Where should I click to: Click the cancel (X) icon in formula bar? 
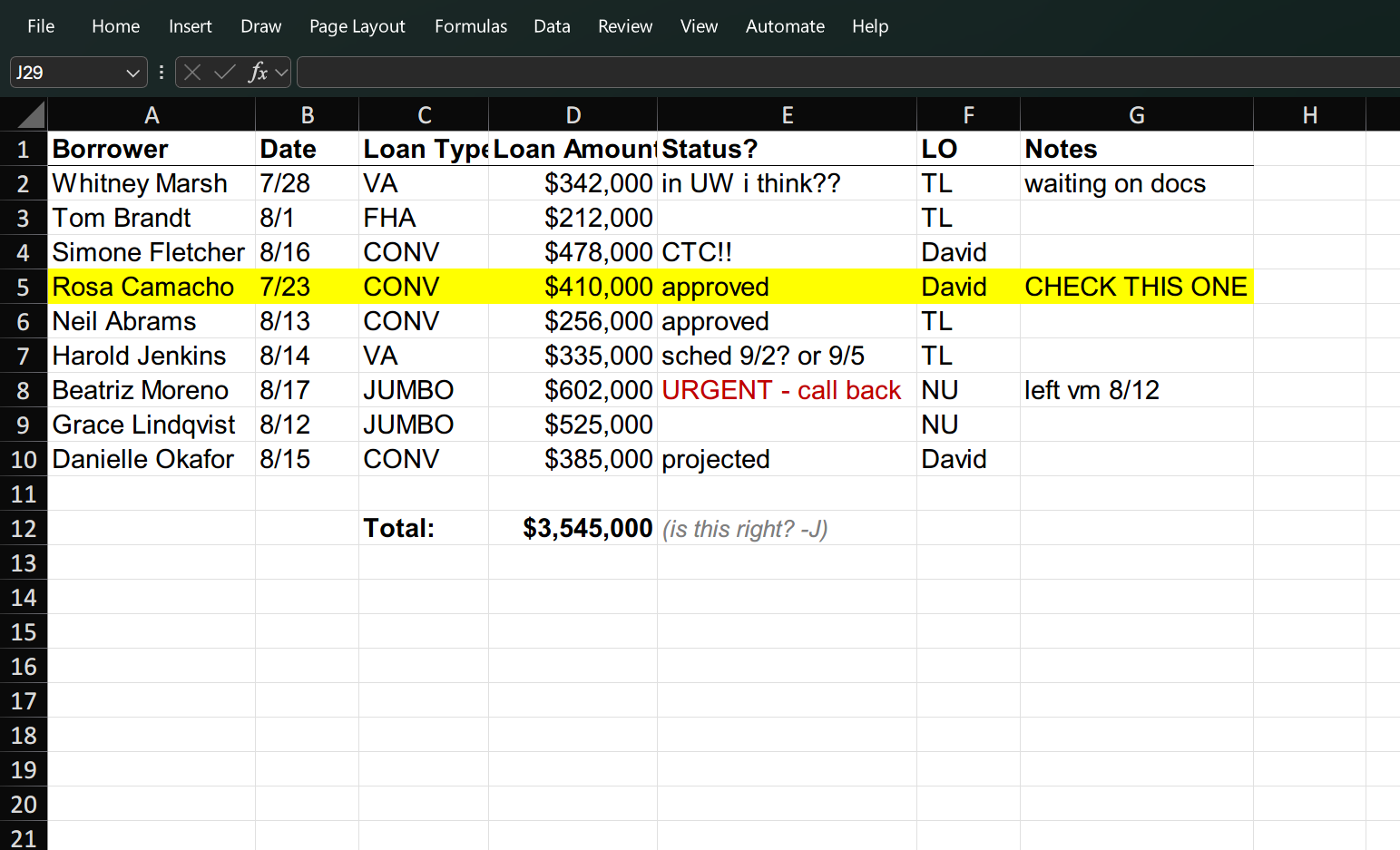pyautogui.click(x=191, y=72)
